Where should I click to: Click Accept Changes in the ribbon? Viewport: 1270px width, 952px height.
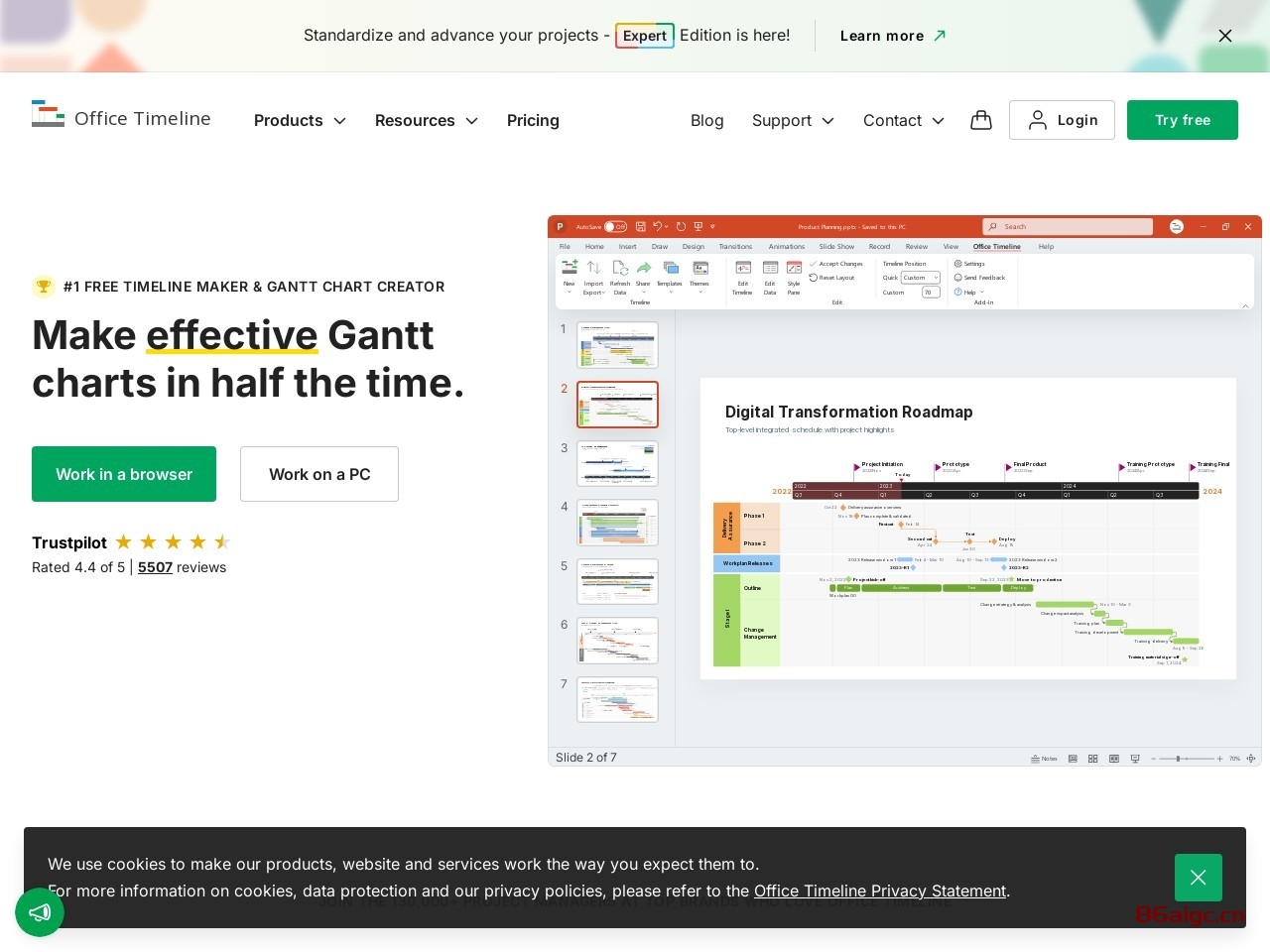coord(836,264)
